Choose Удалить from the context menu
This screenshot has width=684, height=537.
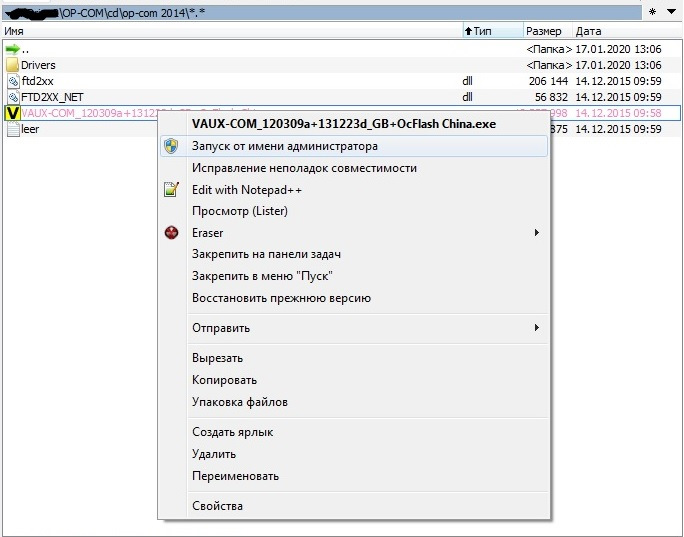354,454
